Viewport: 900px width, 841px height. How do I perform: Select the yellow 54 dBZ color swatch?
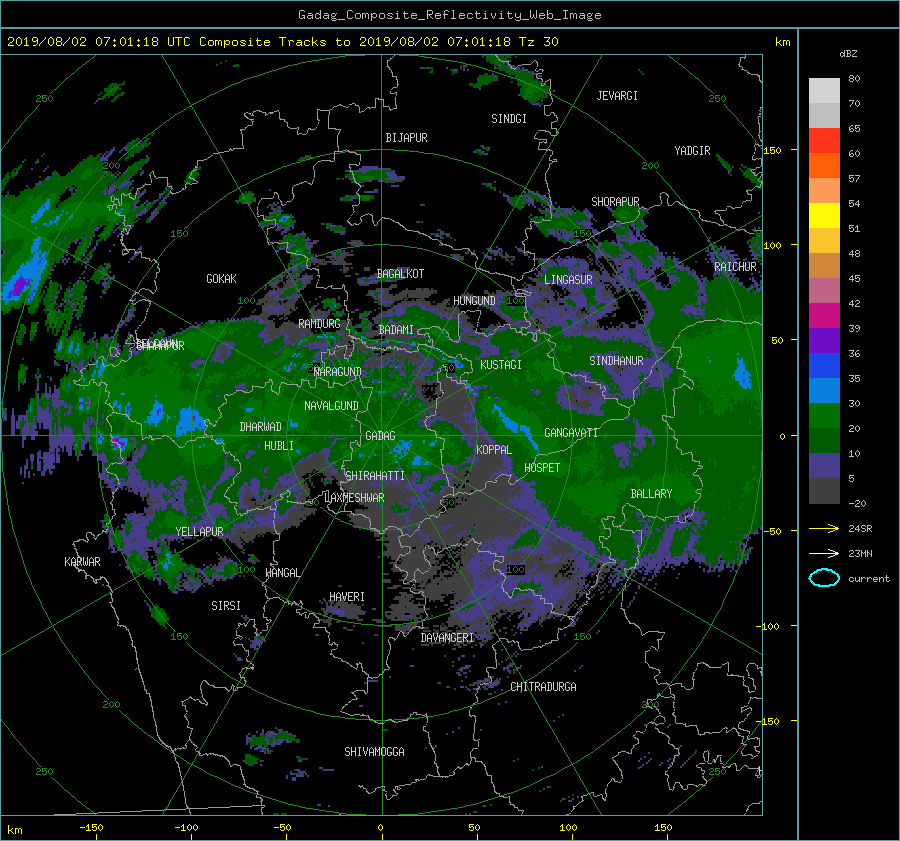click(x=824, y=216)
